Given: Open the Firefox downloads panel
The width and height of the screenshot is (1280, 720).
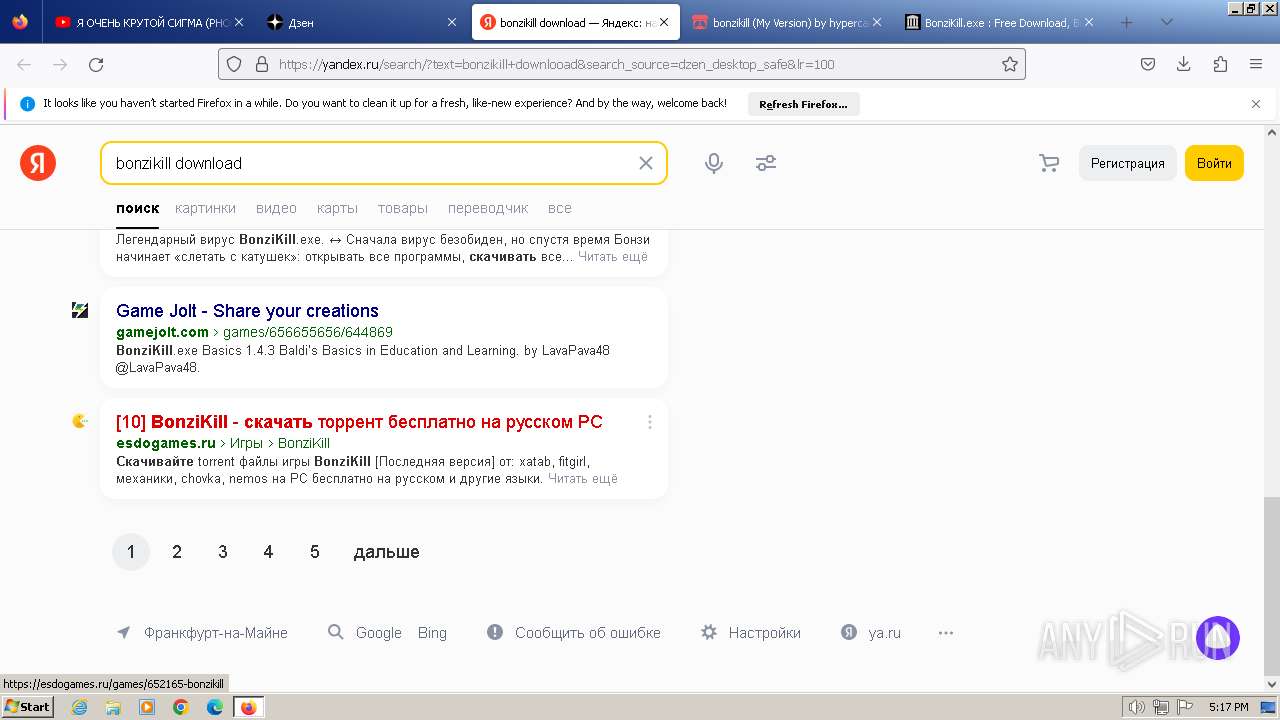Looking at the screenshot, I should 1183,64.
